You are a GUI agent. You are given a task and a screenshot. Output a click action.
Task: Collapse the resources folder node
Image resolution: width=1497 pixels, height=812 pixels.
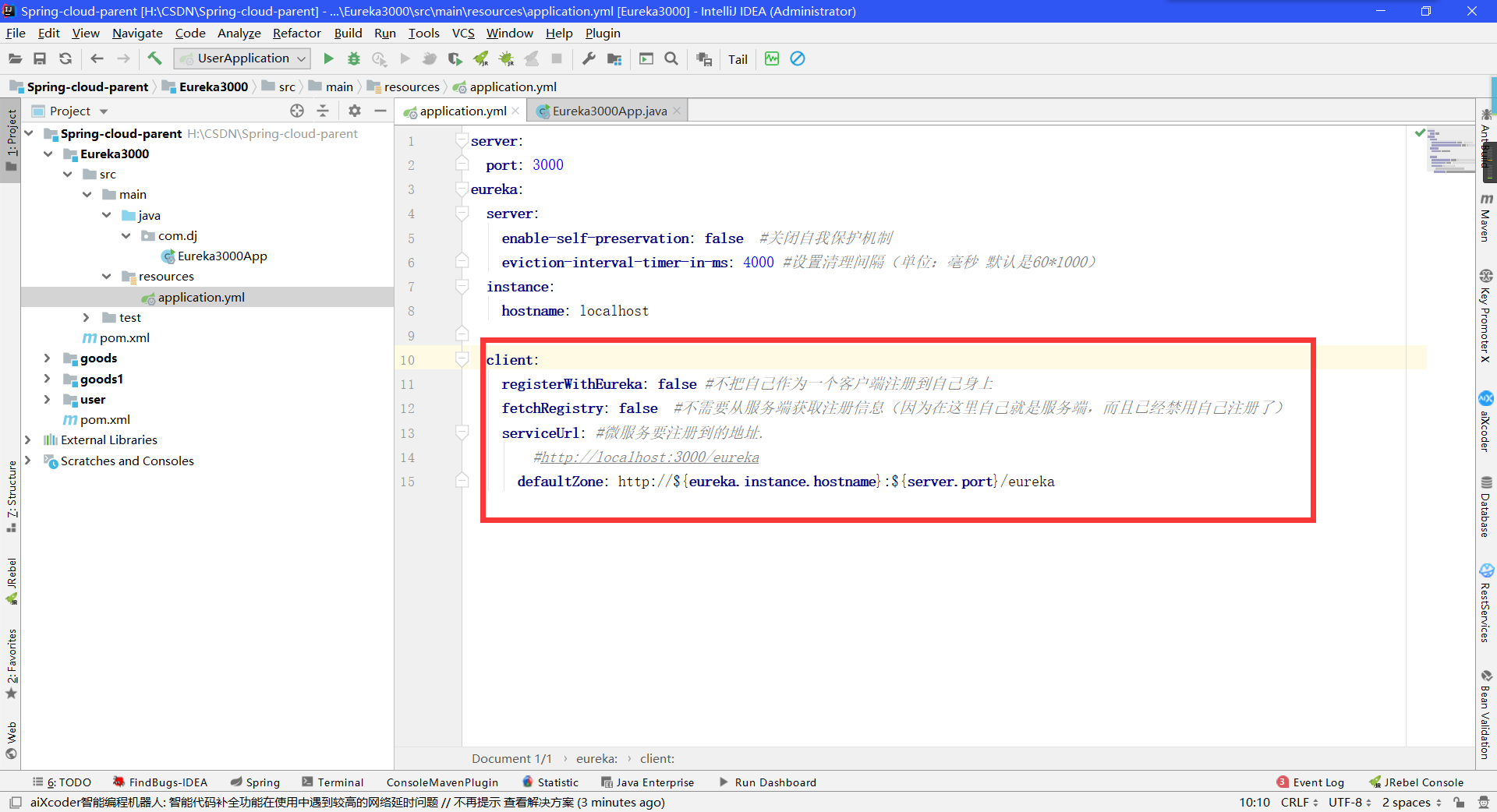click(107, 276)
